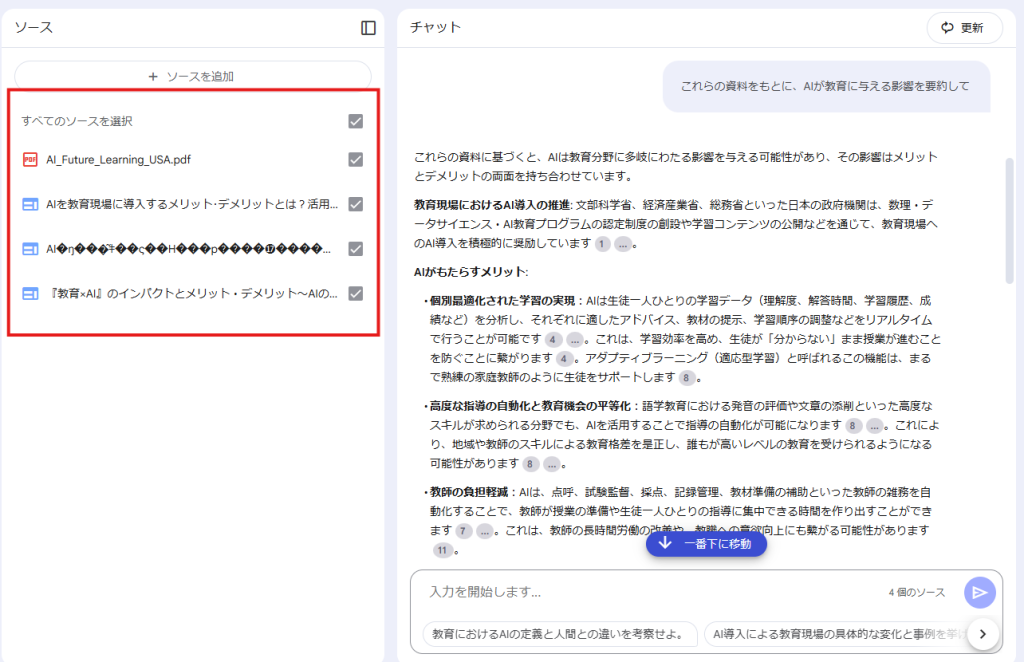Select the チャット panel header
The width and height of the screenshot is (1024, 662).
click(x=436, y=28)
